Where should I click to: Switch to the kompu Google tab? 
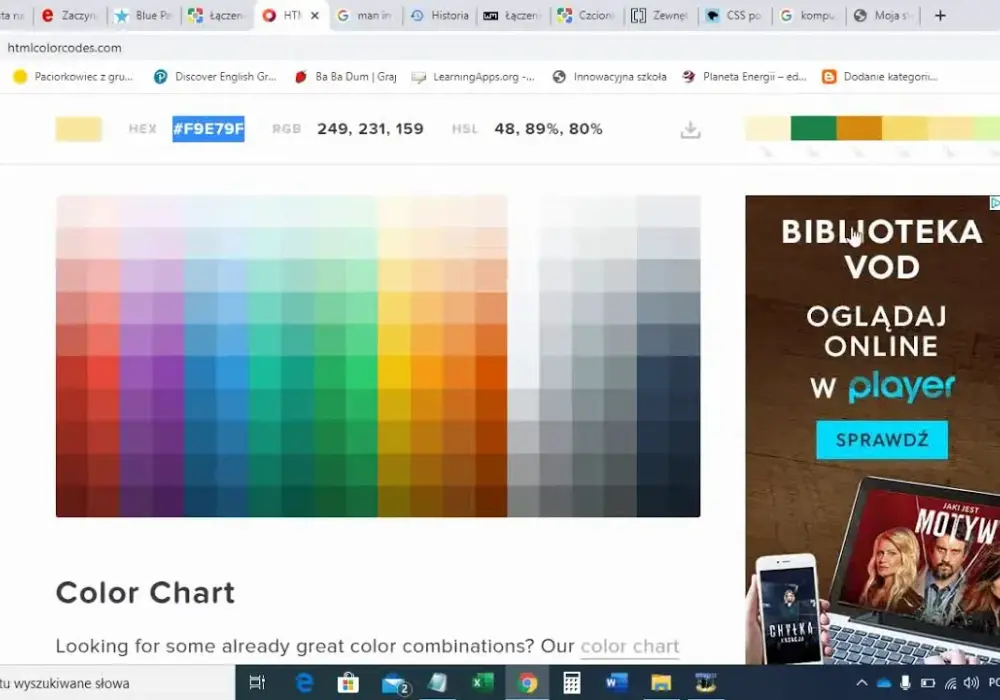coord(809,15)
